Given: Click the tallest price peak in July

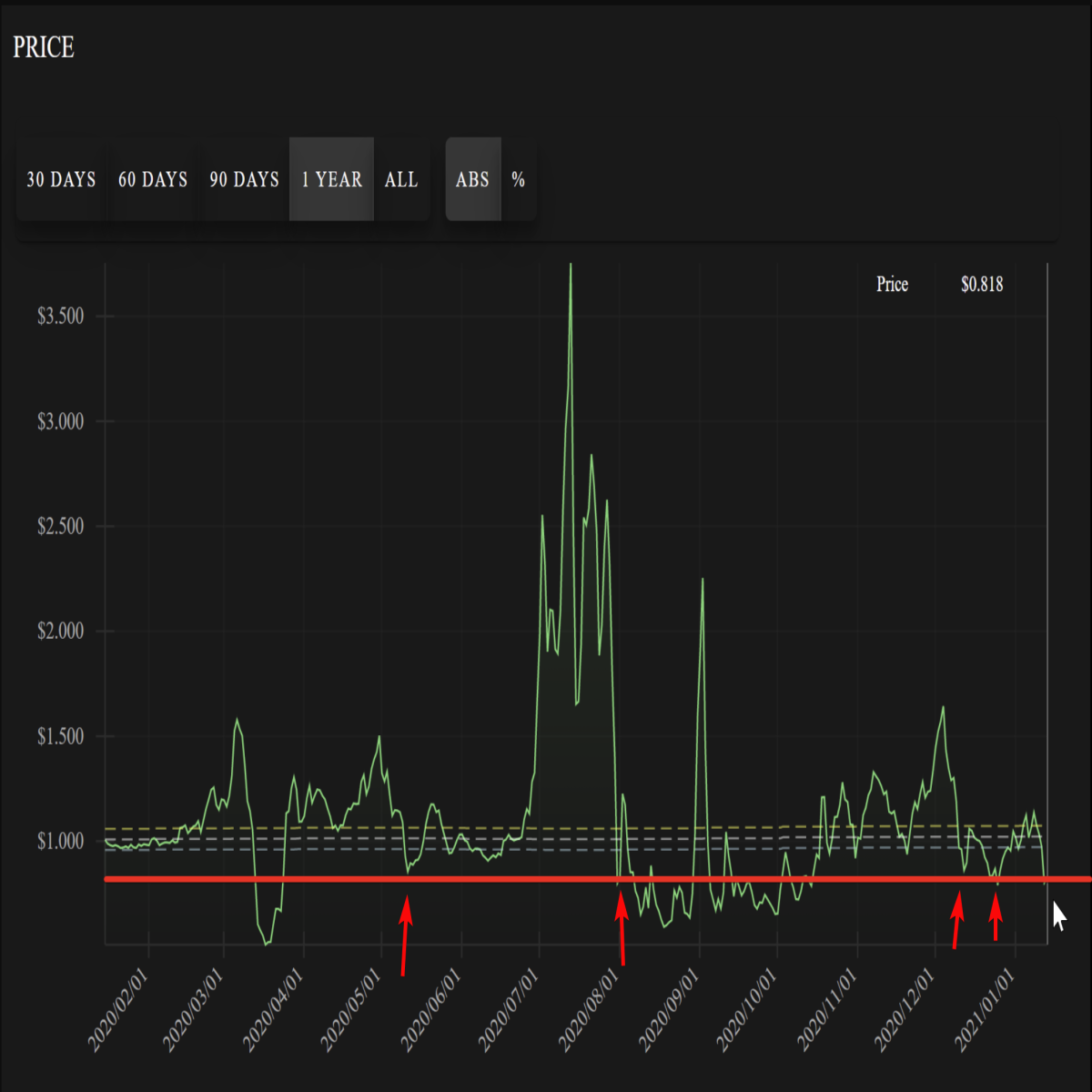Looking at the screenshot, I should point(571,267).
